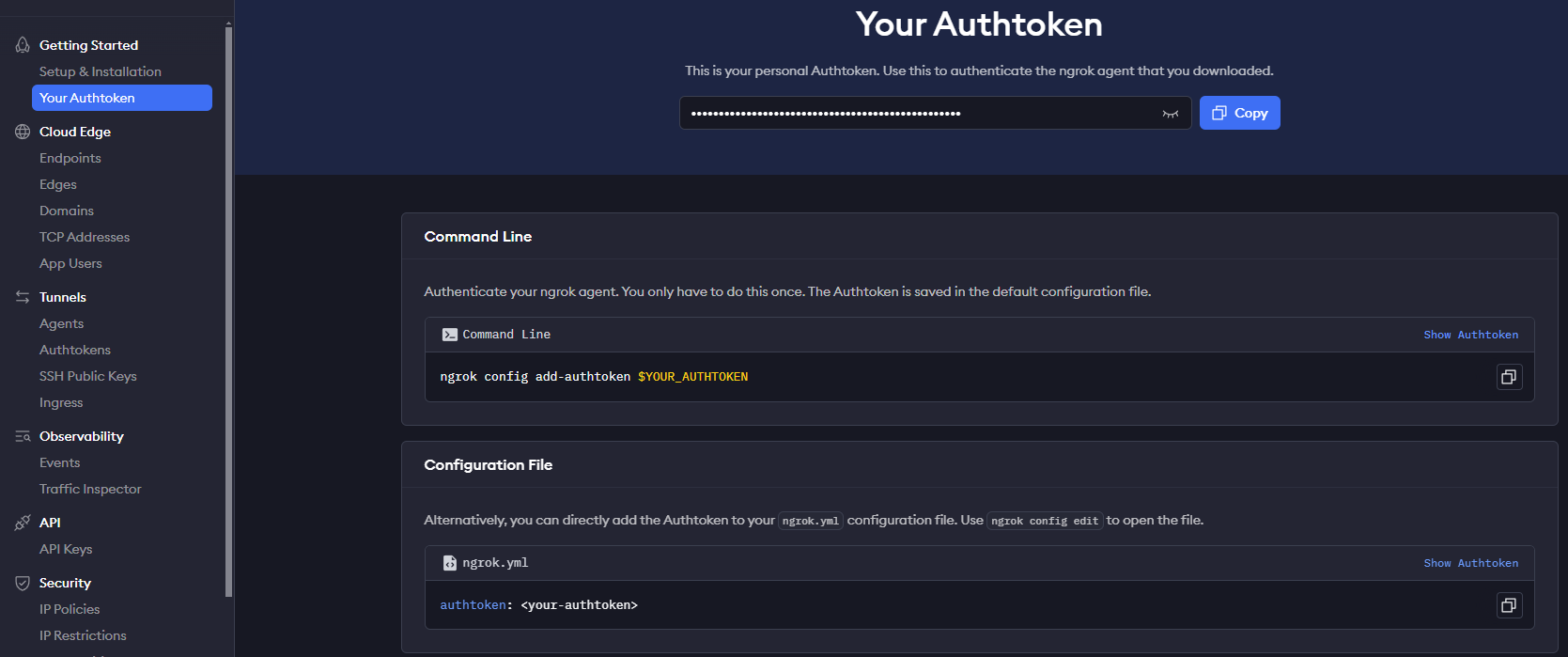This screenshot has width=1568, height=657.
Task: Click the Command Line card heading
Action: click(x=478, y=237)
